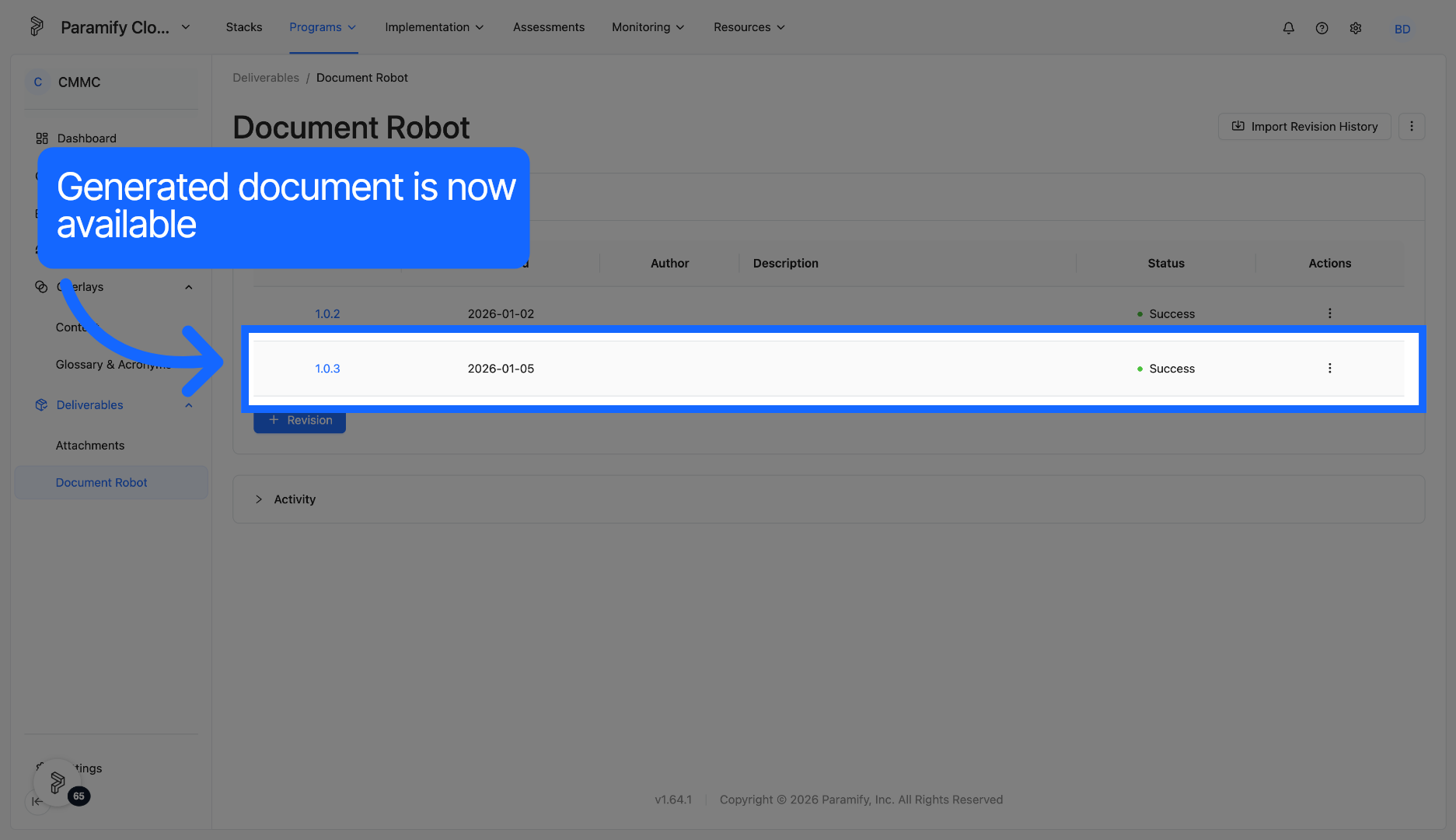Viewport: 1456px width, 840px height.
Task: Click the Document Robot breadcrumb text
Action: tap(362, 78)
